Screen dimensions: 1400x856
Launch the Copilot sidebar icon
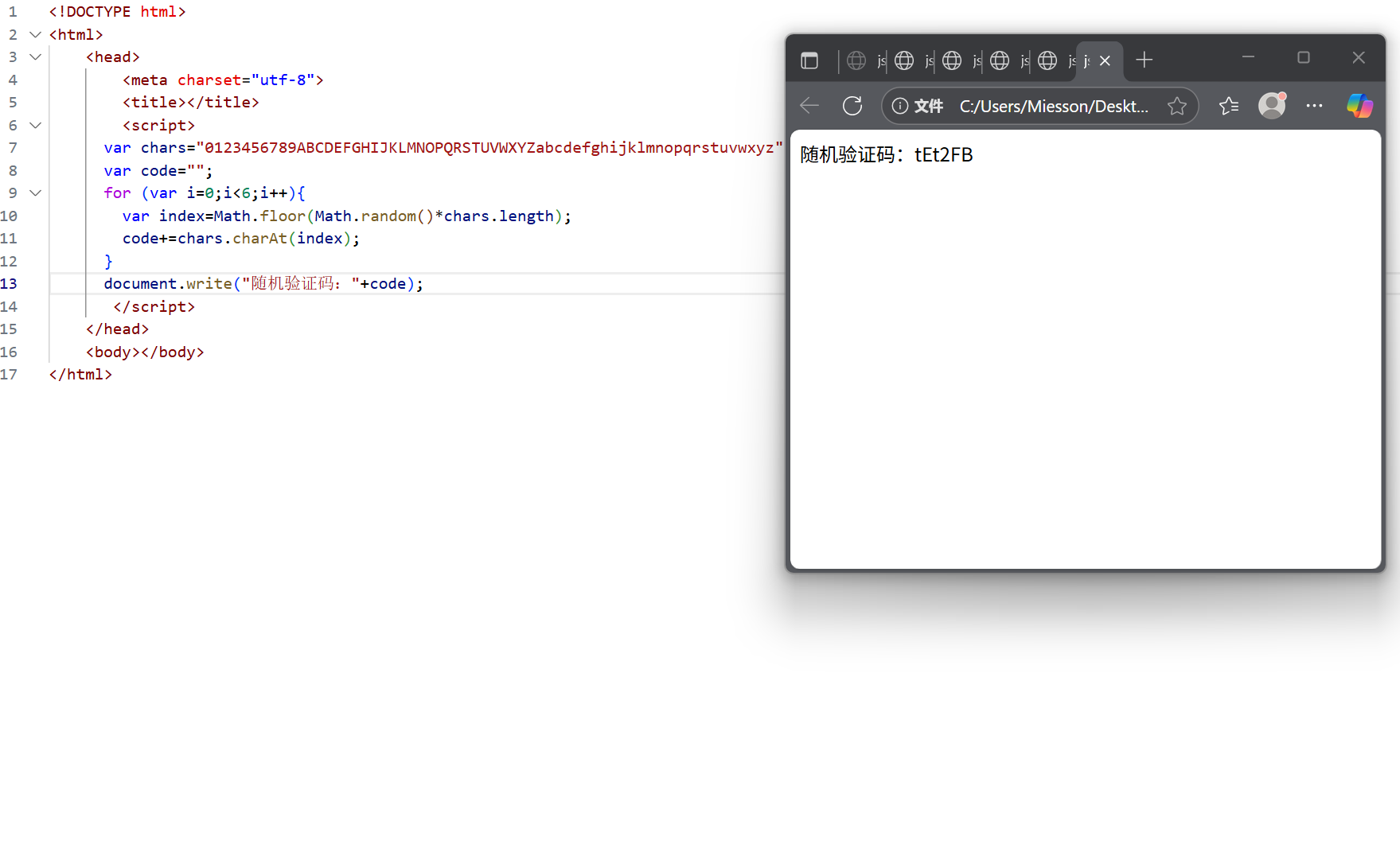[1359, 106]
